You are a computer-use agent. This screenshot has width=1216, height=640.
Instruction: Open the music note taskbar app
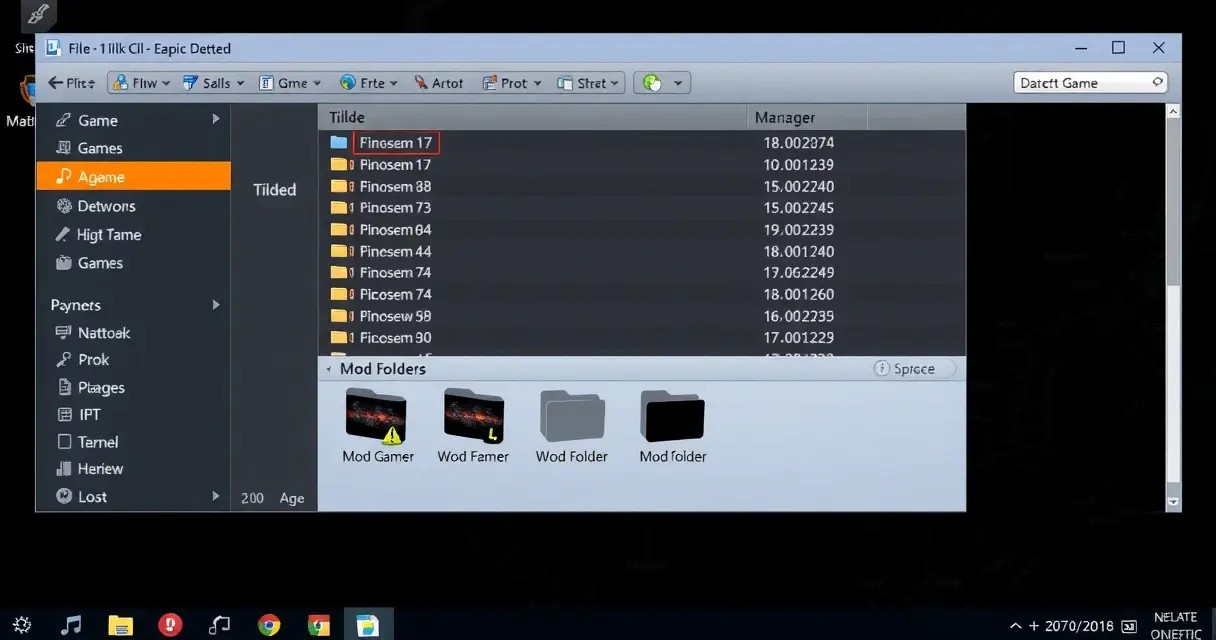pyautogui.click(x=71, y=625)
